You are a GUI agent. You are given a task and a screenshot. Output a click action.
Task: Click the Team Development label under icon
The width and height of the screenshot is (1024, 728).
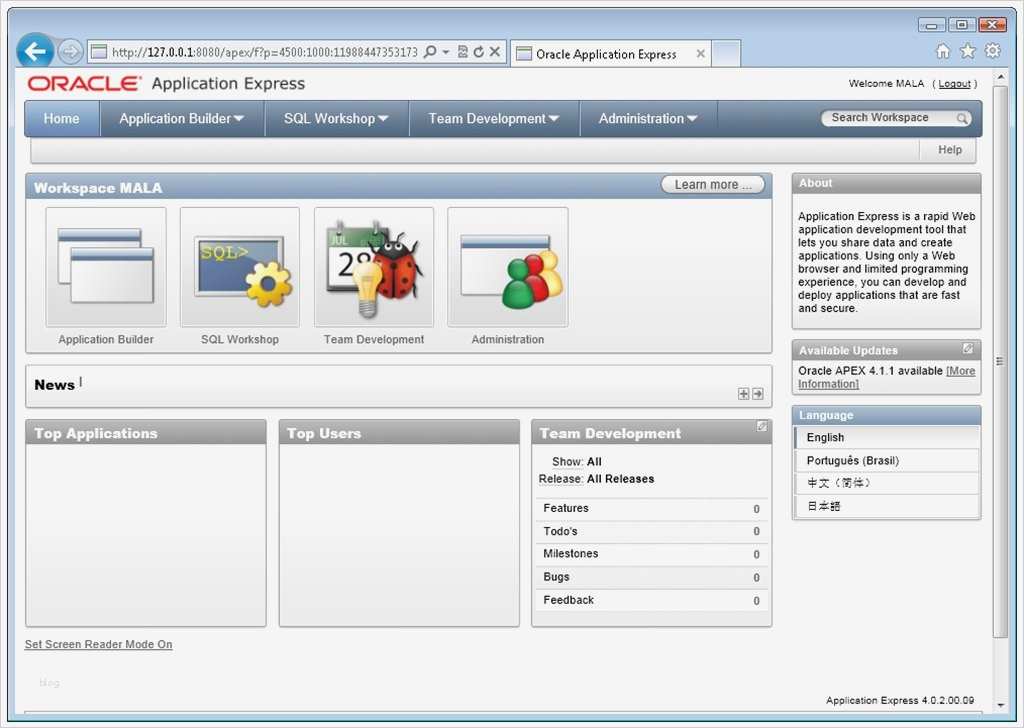click(374, 340)
